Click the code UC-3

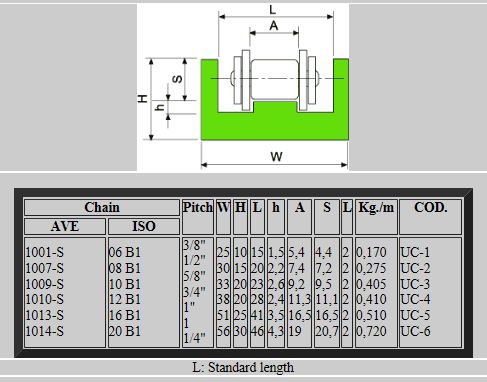[415, 284]
